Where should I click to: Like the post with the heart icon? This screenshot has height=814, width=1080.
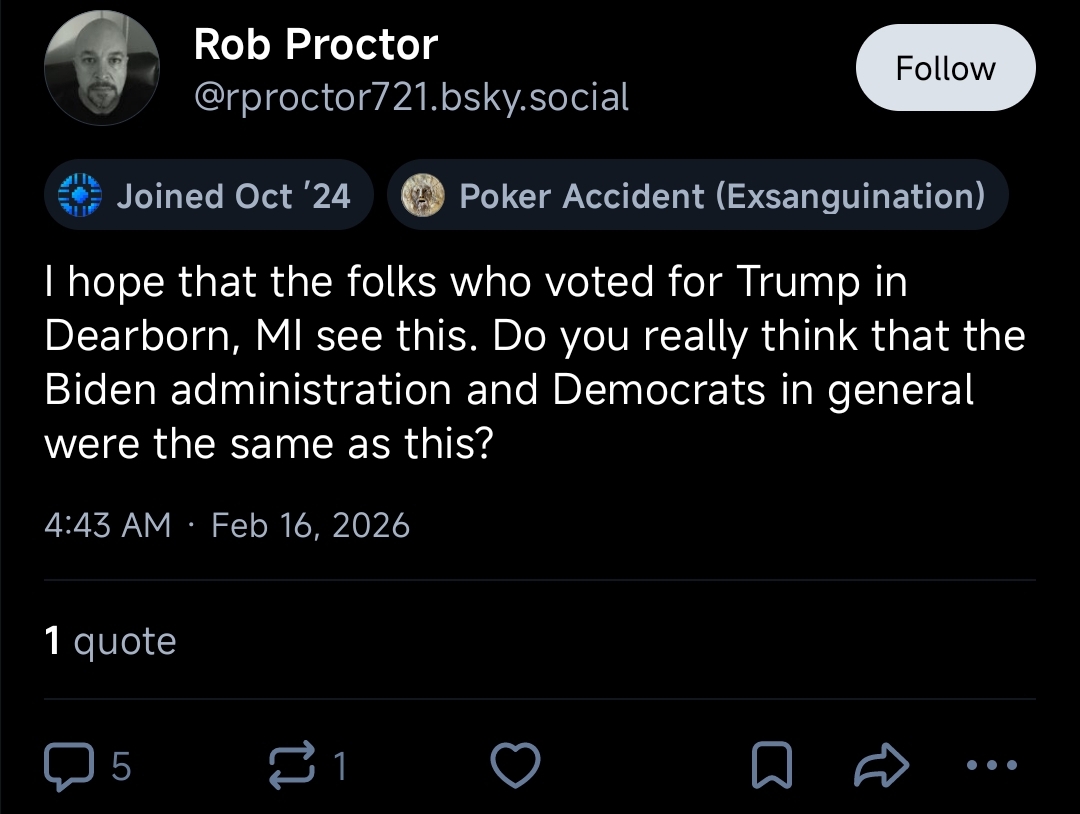click(x=517, y=766)
